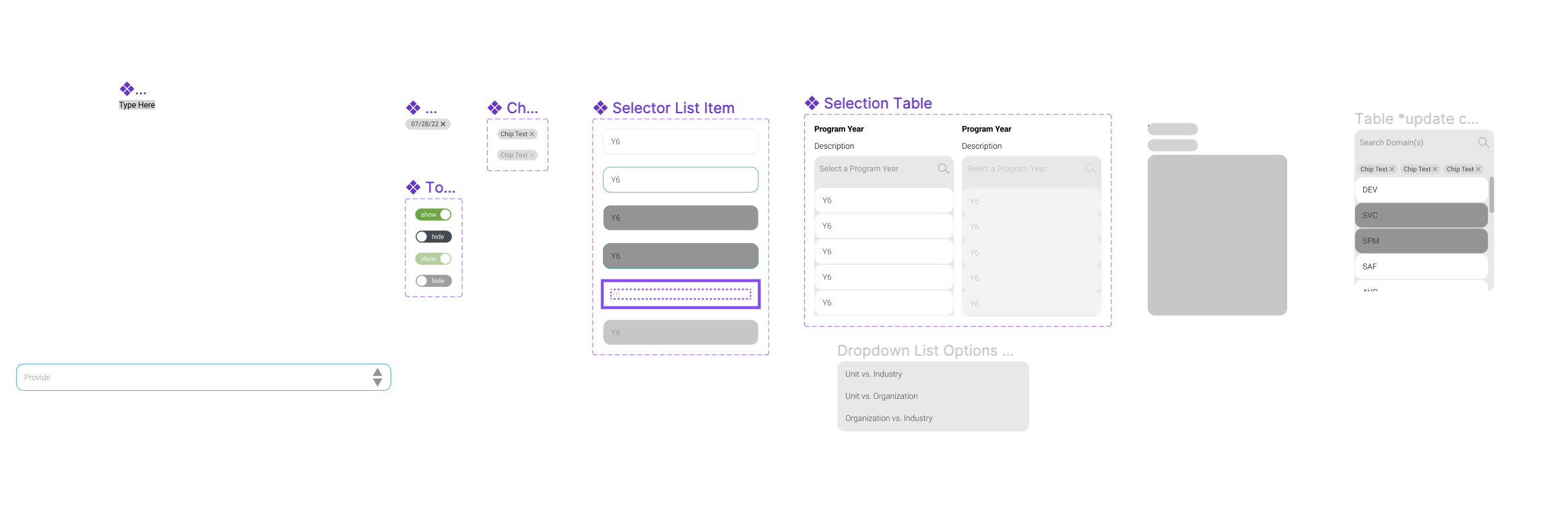Click the DEV domain row
Image resolution: width=1568 pixels, height=508 pixels.
pyautogui.click(x=1420, y=190)
